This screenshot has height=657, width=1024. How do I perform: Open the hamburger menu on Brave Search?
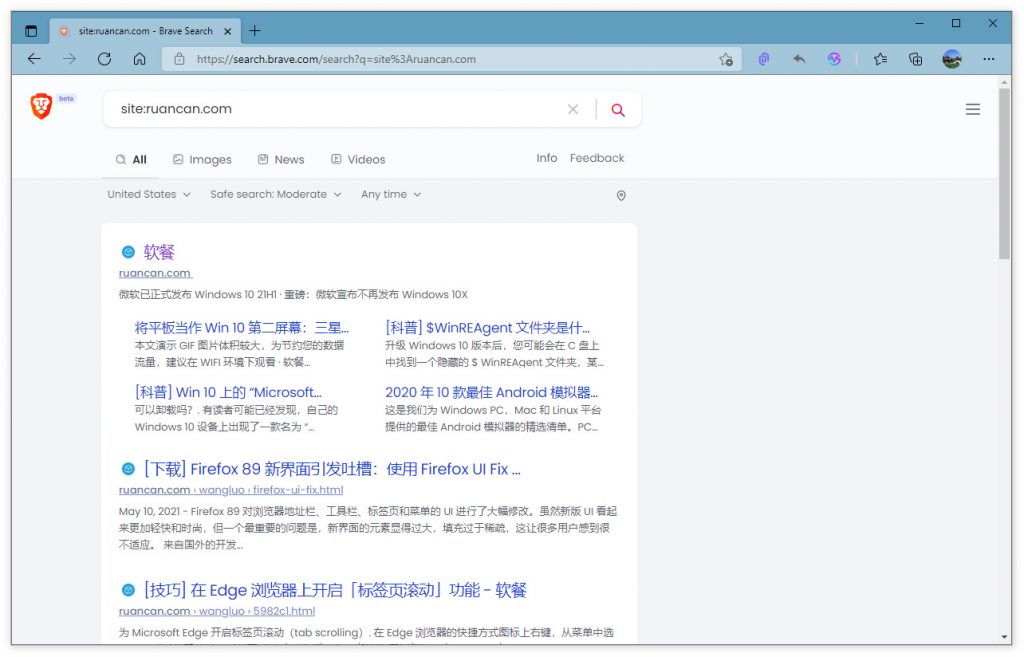coord(972,110)
